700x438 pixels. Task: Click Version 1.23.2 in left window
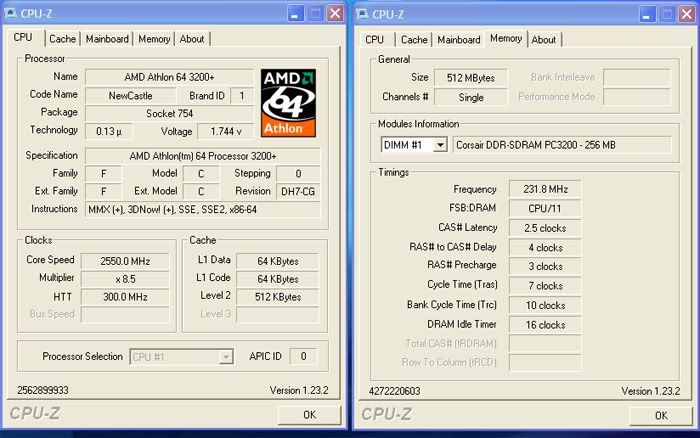[299, 390]
